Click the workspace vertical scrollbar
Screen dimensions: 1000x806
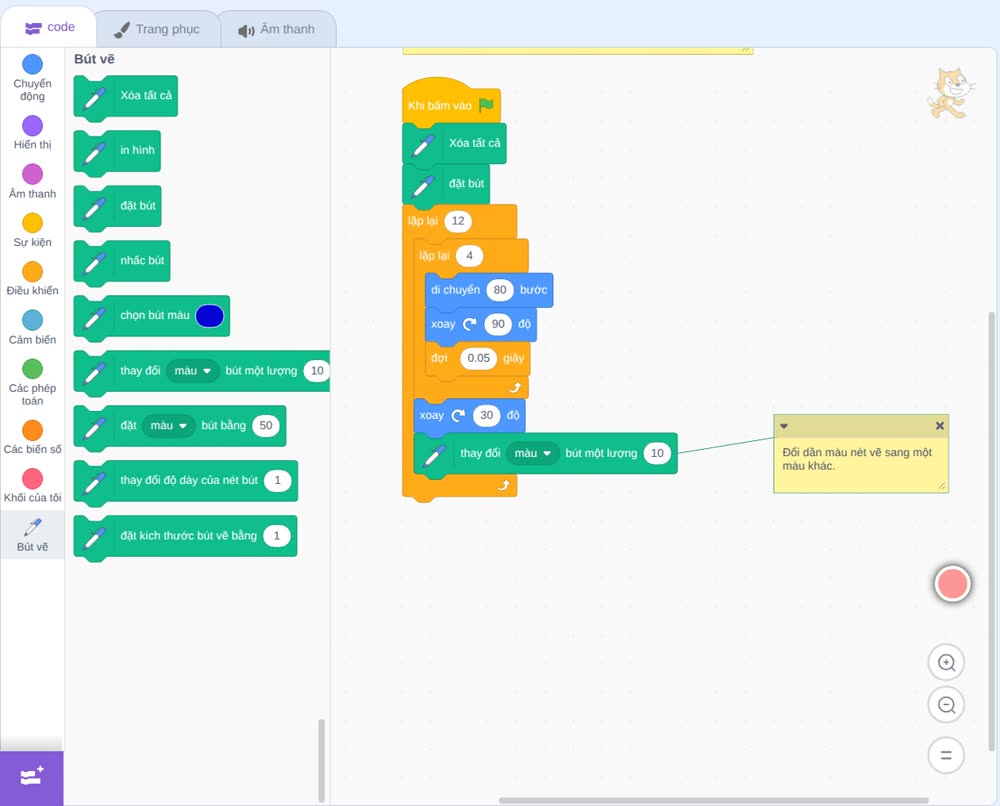990,530
